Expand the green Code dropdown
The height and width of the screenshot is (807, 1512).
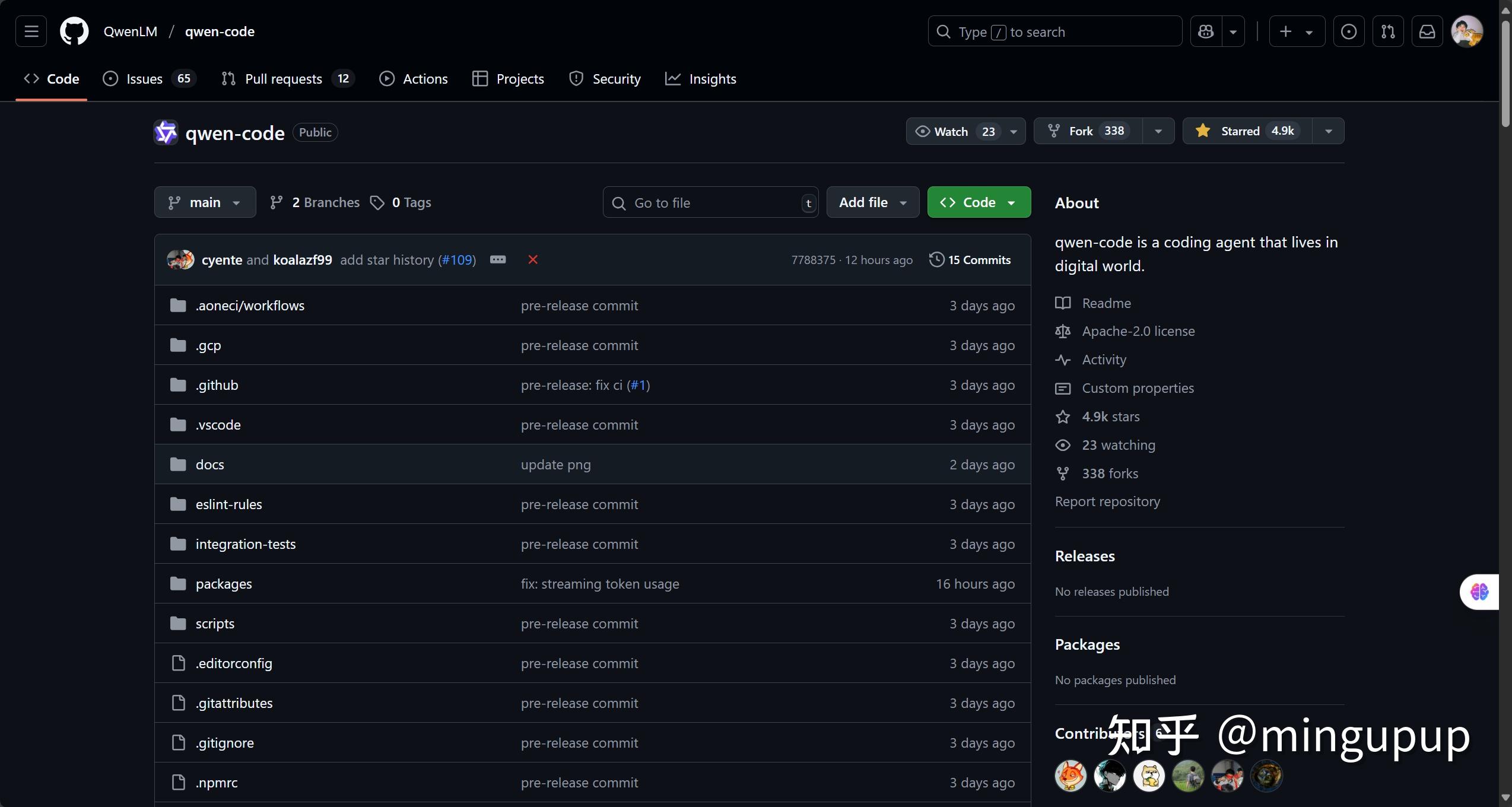979,202
